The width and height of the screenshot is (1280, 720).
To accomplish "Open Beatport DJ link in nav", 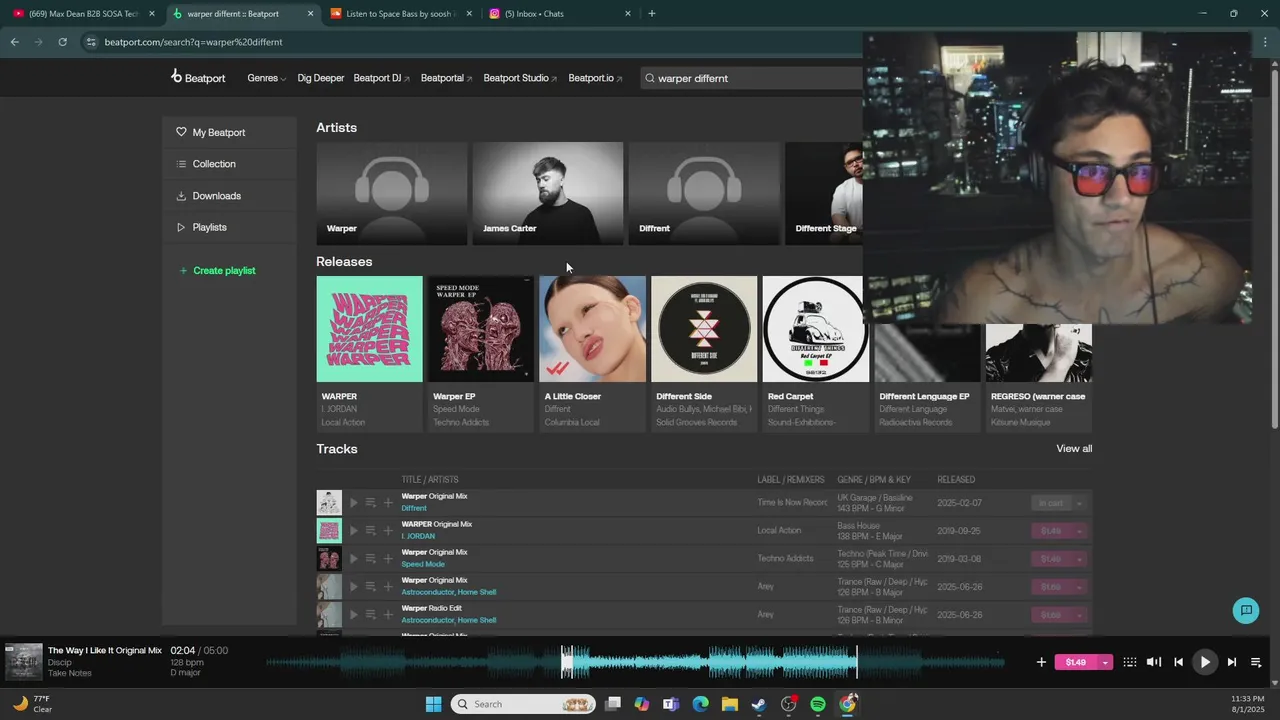I will tap(381, 78).
